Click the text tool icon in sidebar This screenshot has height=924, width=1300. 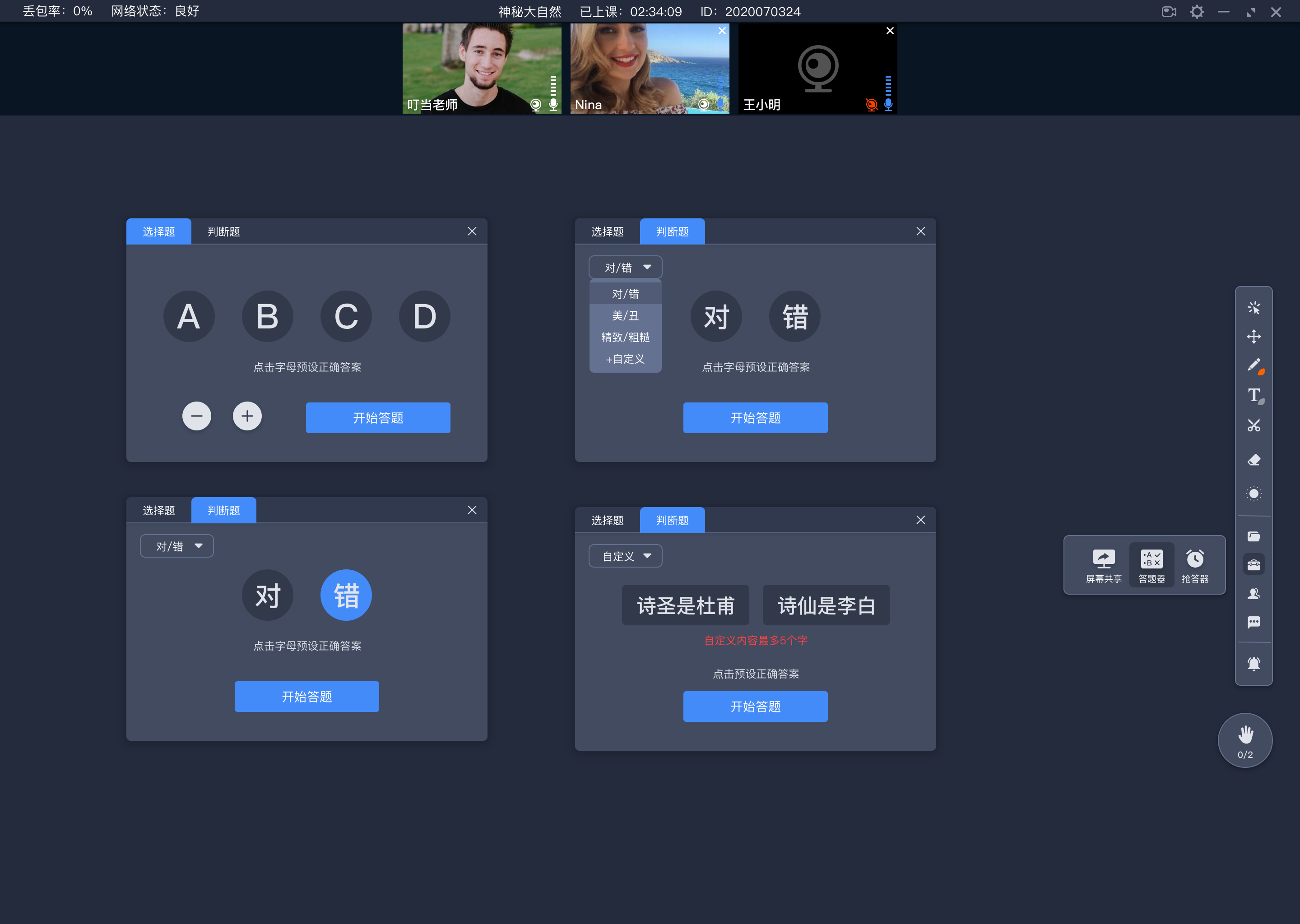pyautogui.click(x=1255, y=395)
